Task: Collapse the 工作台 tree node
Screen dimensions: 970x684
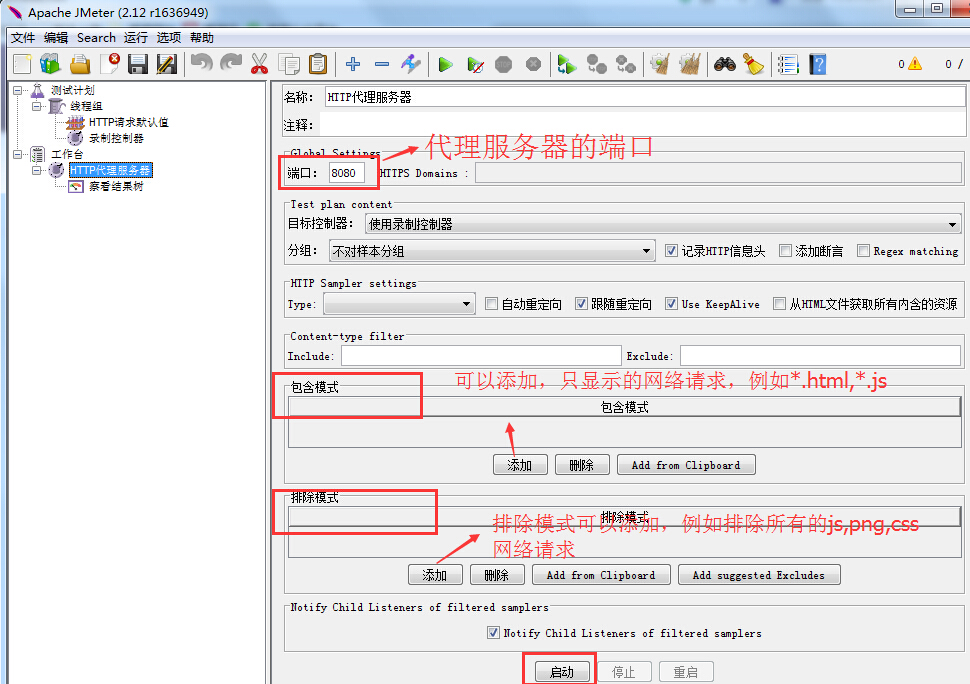Action: pos(17,154)
